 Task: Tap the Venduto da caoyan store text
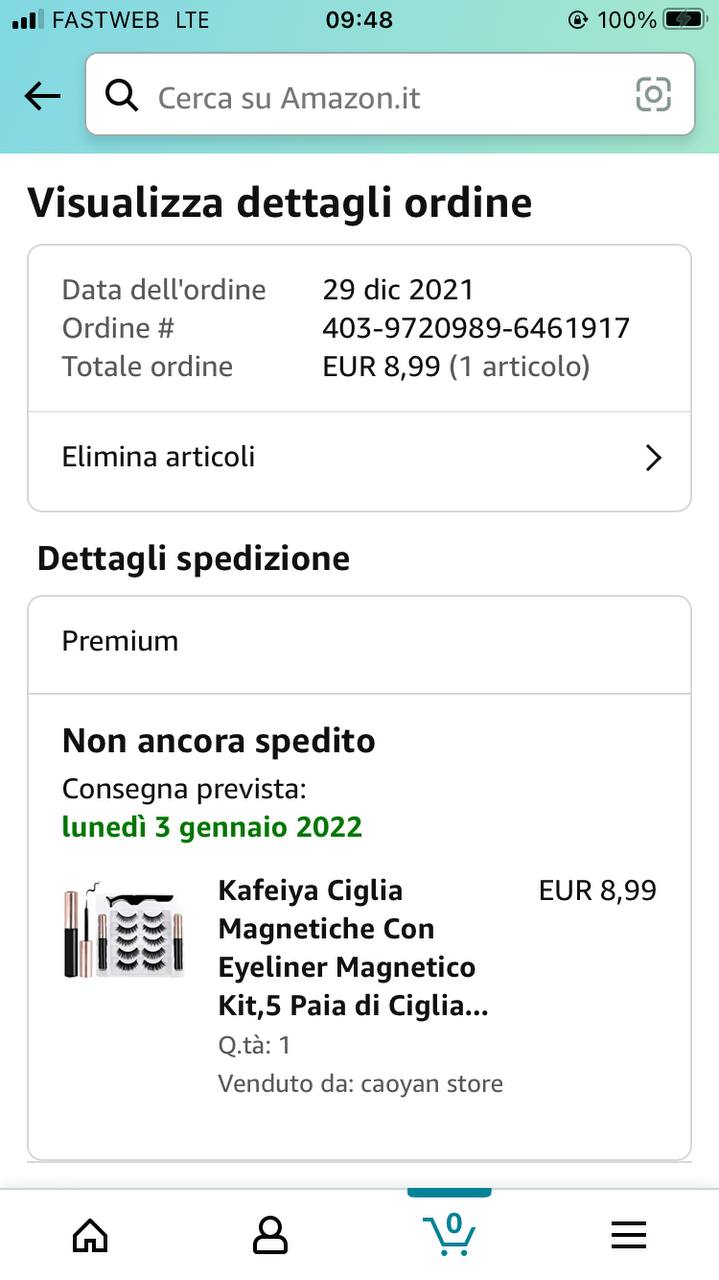[x=360, y=1083]
